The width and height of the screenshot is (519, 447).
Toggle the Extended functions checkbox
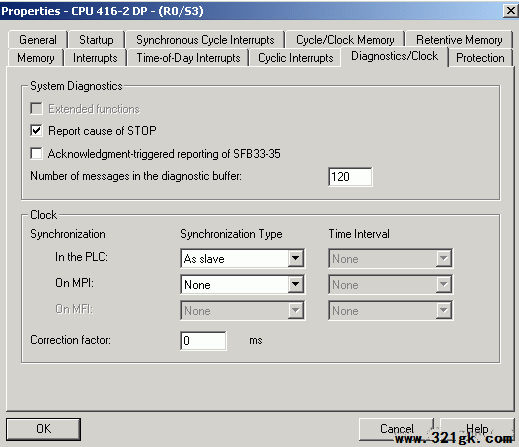click(36, 109)
